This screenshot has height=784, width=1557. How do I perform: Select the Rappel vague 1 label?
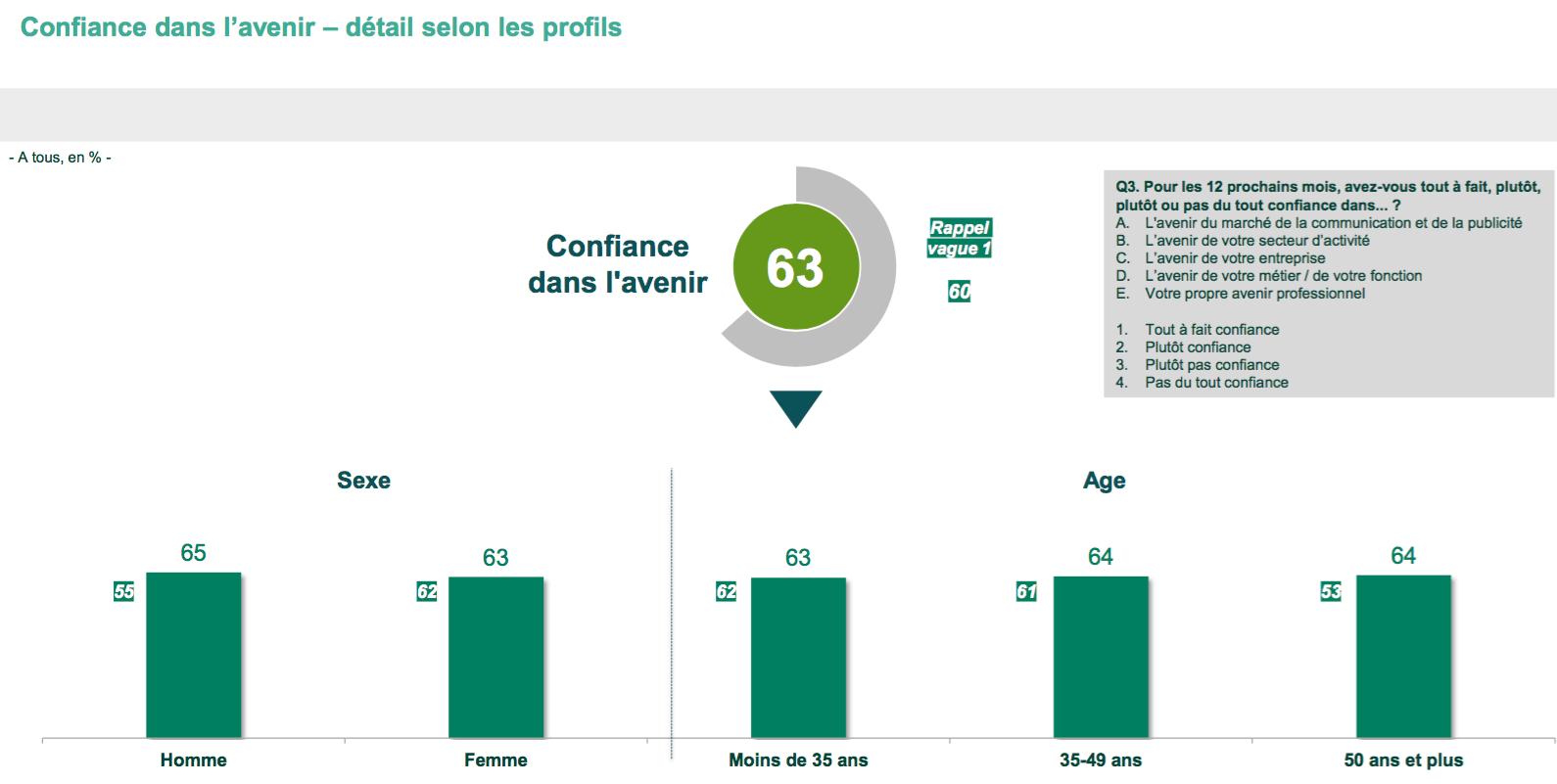point(960,238)
